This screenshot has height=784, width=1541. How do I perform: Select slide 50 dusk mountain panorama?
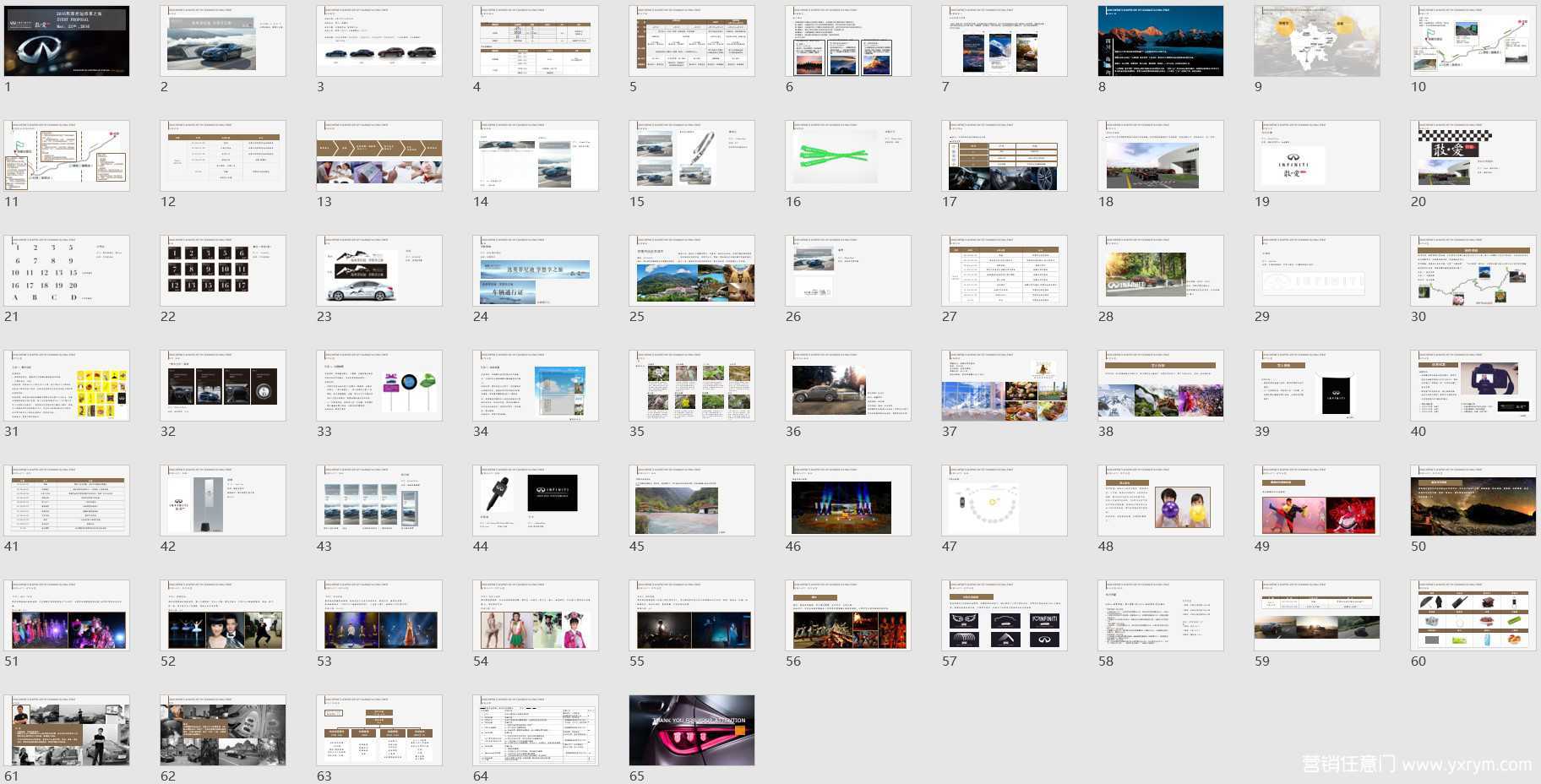[x=1473, y=501]
